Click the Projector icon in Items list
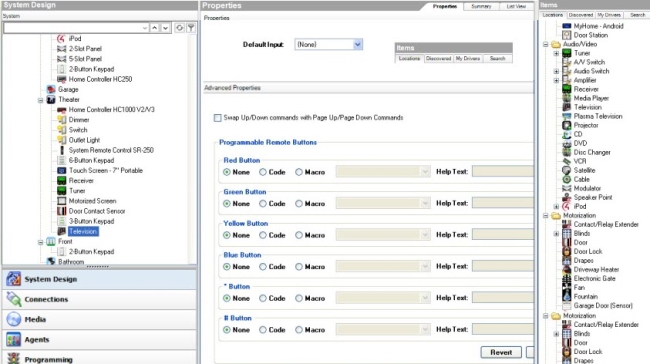This screenshot has width=650, height=364. (567, 125)
